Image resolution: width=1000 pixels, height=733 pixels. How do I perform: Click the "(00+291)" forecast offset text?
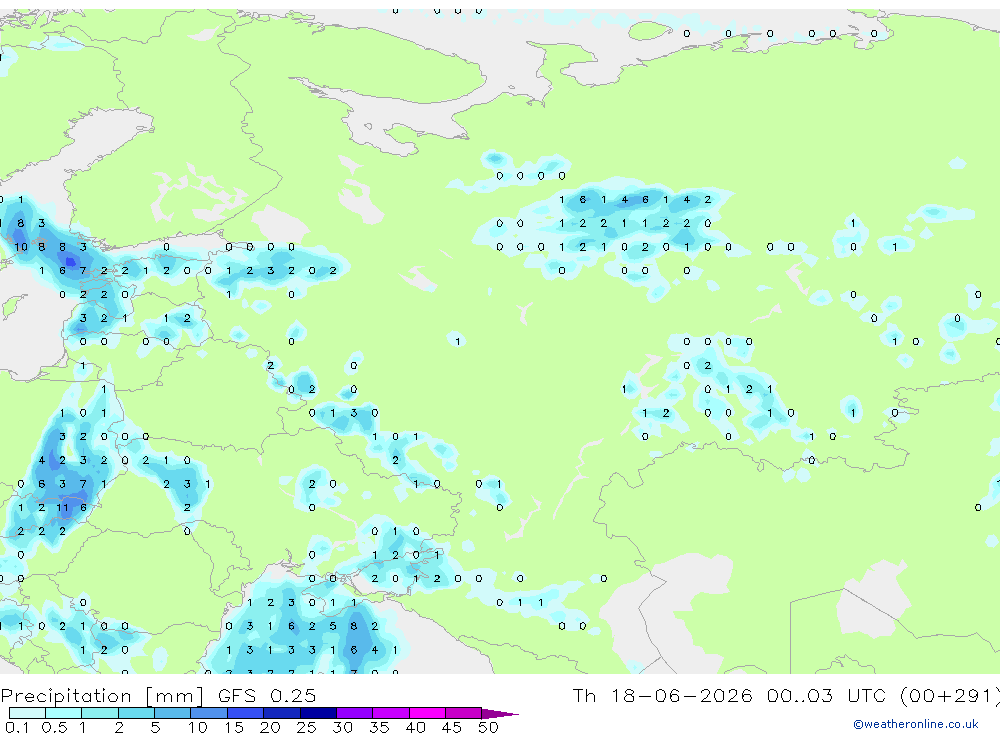pyautogui.click(x=950, y=695)
